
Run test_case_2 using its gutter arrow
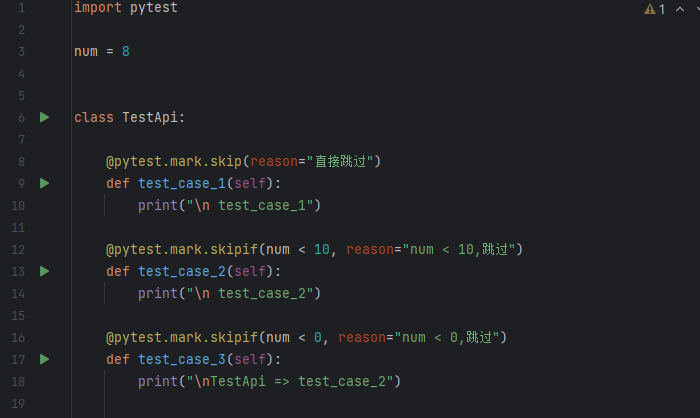point(44,271)
